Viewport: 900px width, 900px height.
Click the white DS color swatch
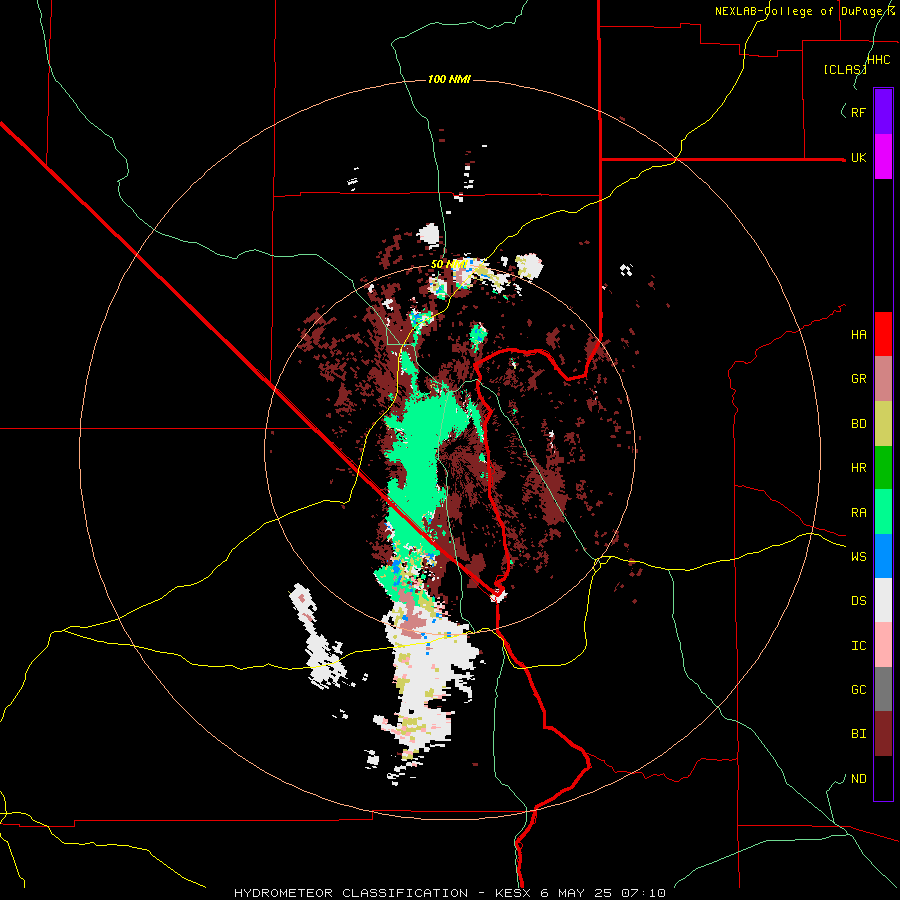point(883,600)
